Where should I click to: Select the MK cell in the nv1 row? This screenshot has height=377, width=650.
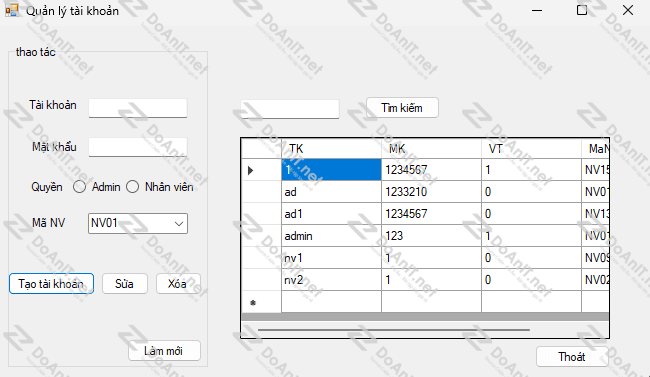(431, 258)
